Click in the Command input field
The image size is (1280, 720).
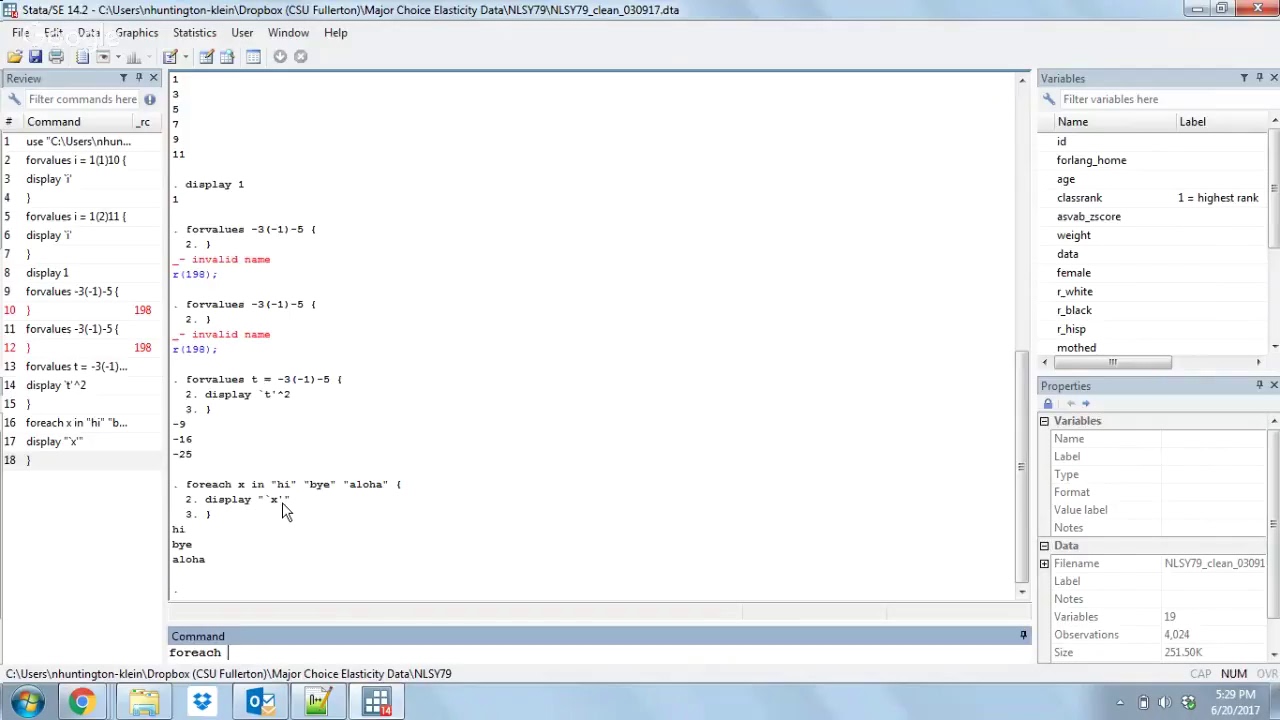point(600,652)
